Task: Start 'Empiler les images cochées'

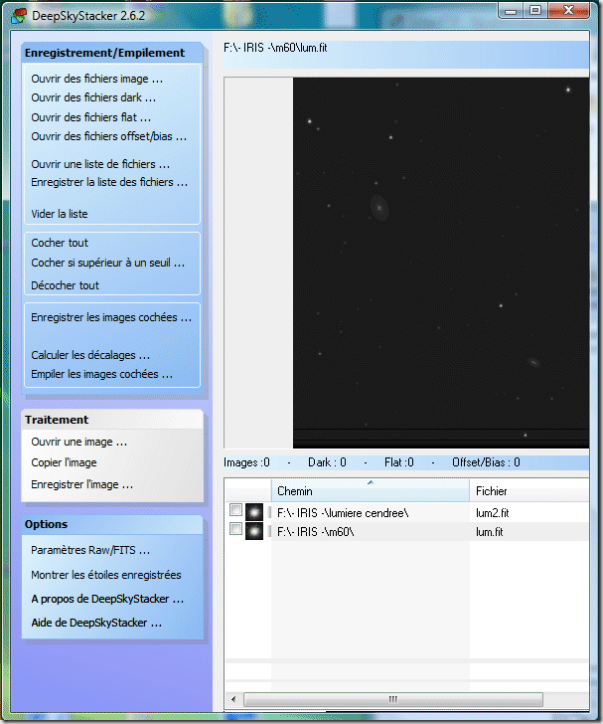Action: pyautogui.click(x=101, y=374)
